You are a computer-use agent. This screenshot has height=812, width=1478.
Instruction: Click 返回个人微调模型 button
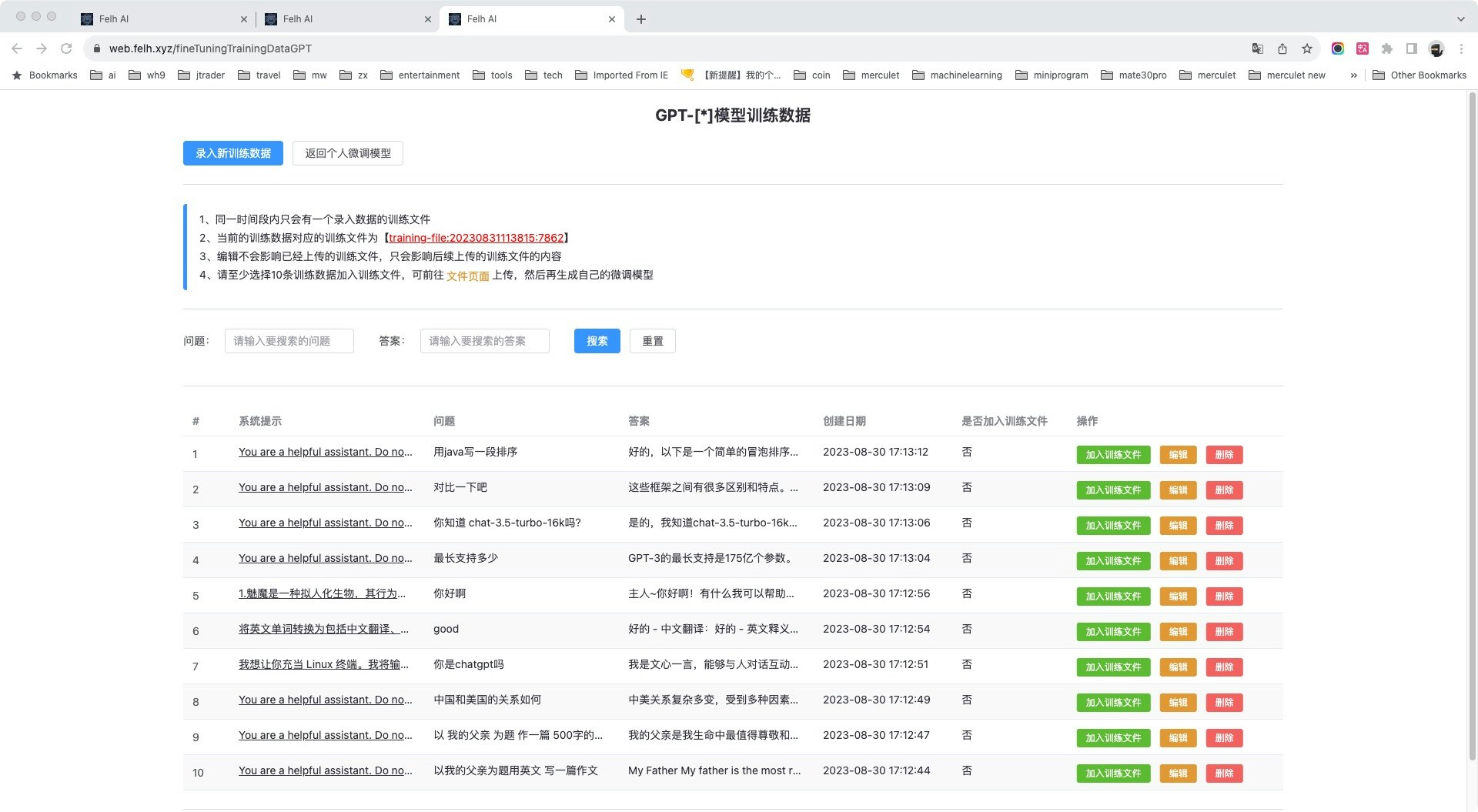348,153
